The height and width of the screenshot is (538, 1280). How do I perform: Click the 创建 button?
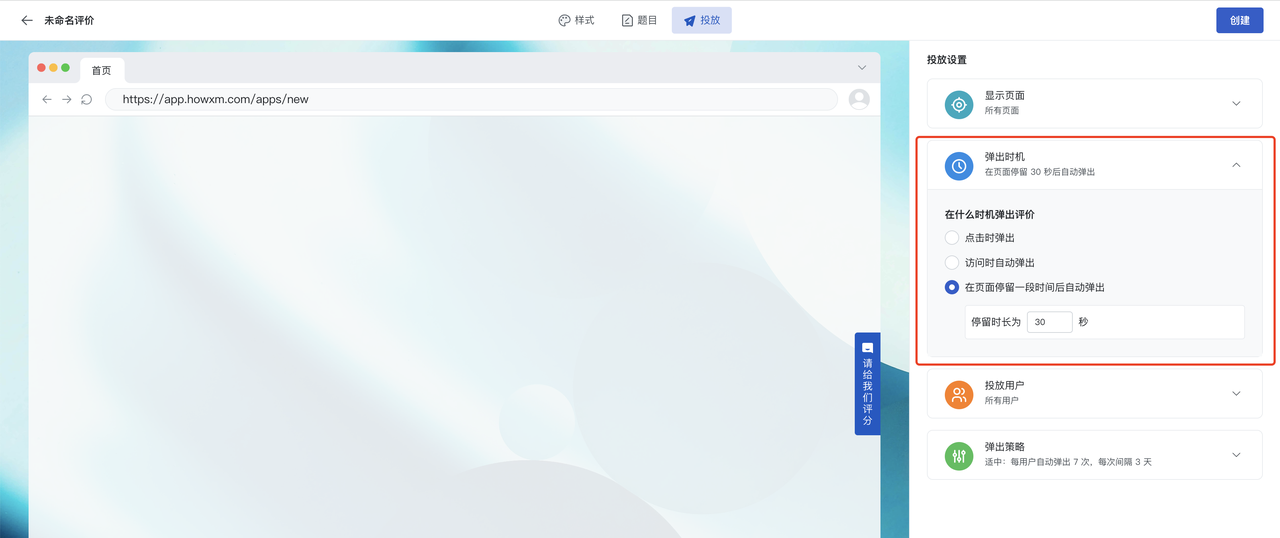(x=1240, y=20)
